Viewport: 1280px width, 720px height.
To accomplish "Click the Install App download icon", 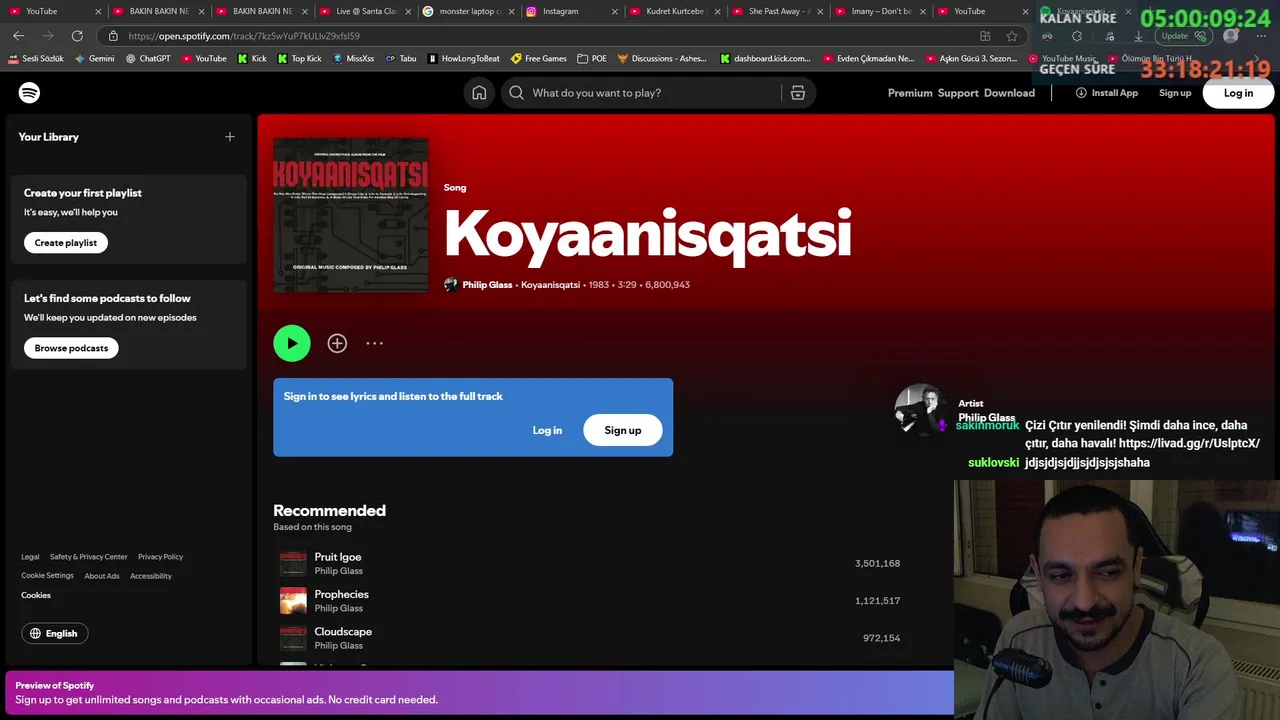I will tap(1081, 93).
